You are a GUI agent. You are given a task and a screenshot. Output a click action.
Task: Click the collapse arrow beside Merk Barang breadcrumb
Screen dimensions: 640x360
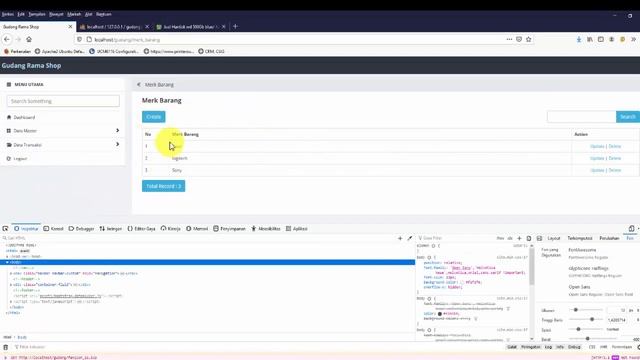139,84
